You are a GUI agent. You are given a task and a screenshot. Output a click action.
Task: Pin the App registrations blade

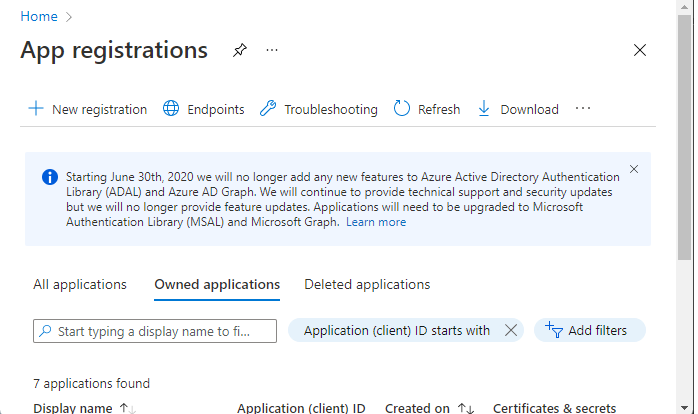click(x=239, y=50)
